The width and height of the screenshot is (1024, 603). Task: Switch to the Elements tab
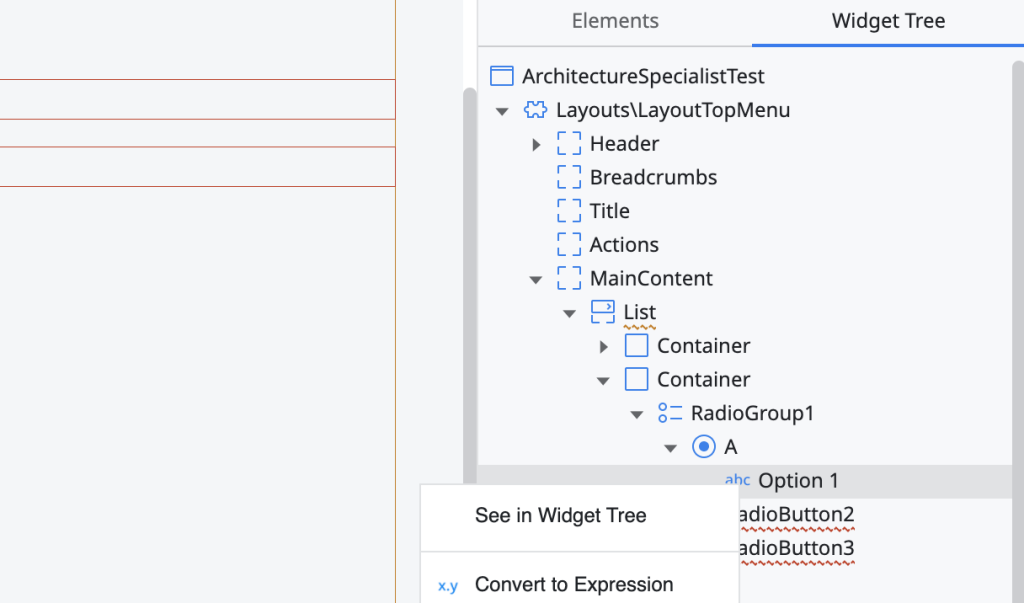point(615,21)
